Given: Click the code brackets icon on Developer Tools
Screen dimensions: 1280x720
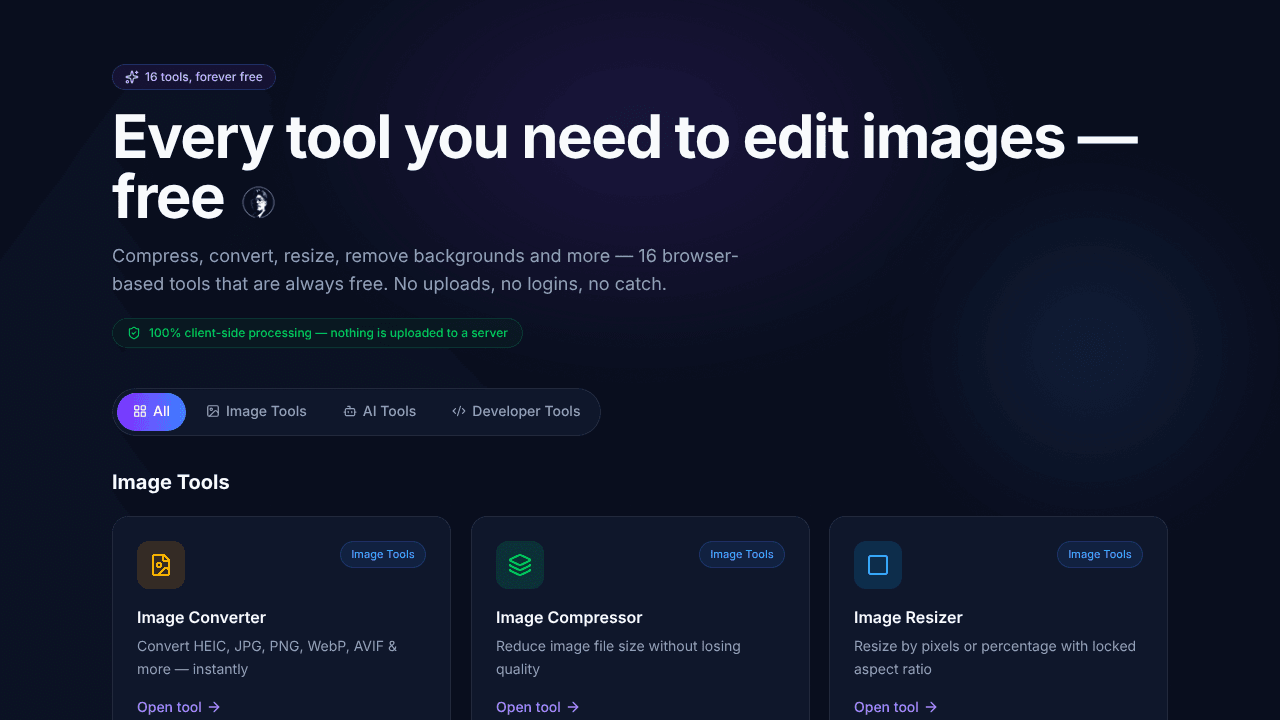Looking at the screenshot, I should [x=459, y=412].
